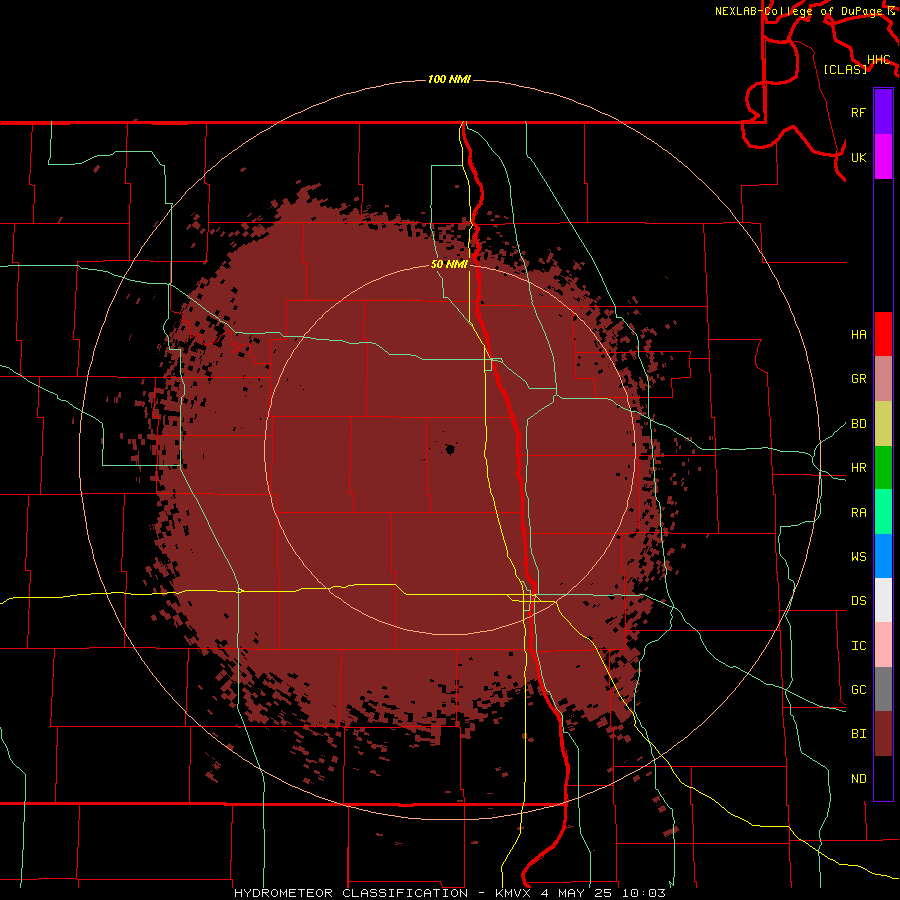Click the BI legend label
This screenshot has width=900, height=900.
pos(859,734)
